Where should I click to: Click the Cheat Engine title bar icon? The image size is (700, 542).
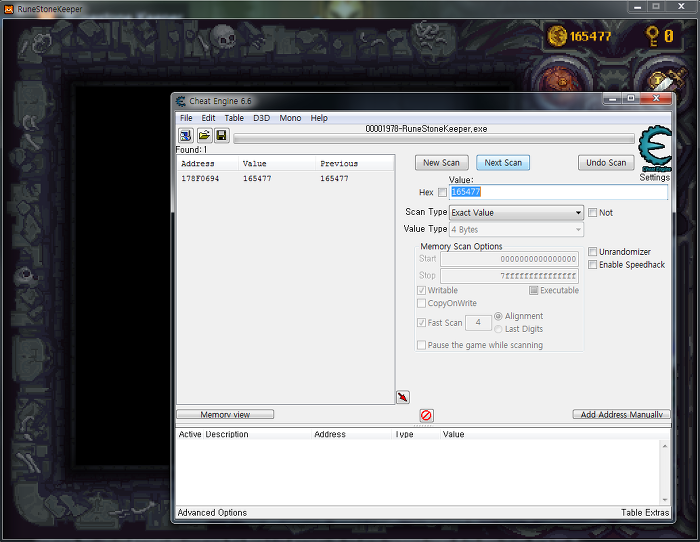(x=181, y=101)
